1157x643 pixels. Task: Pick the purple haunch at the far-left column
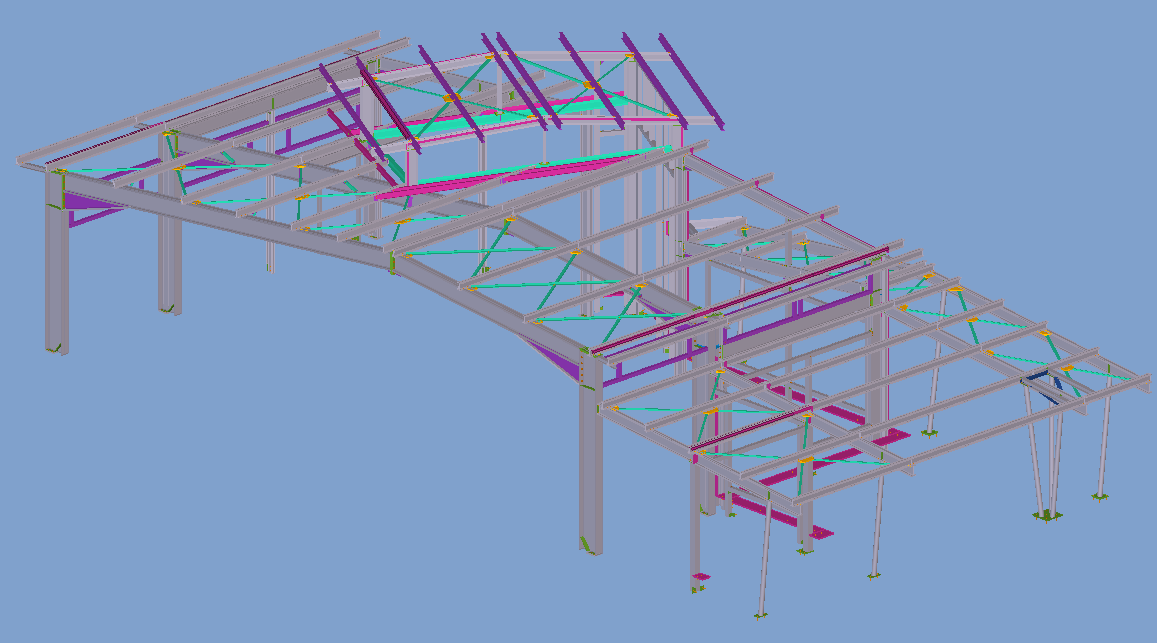pyautogui.click(x=92, y=210)
